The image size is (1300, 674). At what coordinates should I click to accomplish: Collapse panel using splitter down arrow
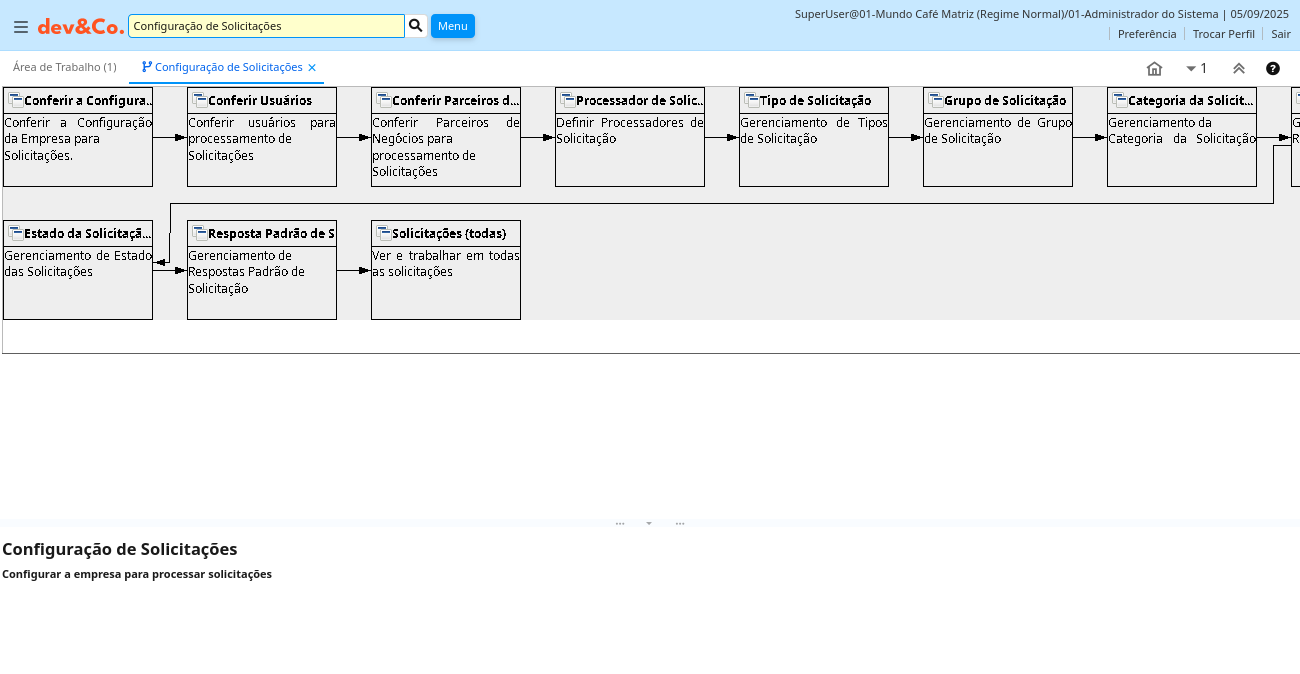[x=649, y=523]
